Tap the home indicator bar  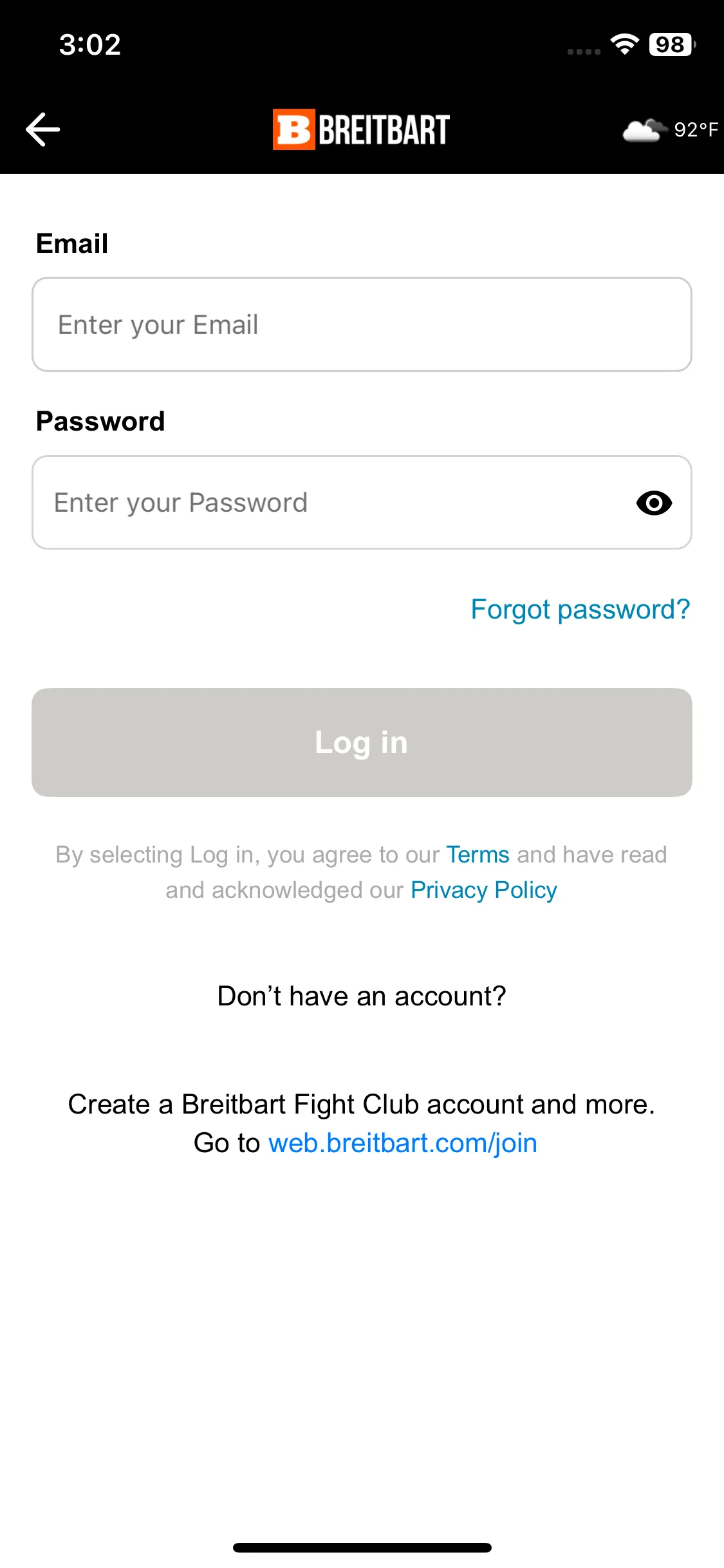point(362,1547)
